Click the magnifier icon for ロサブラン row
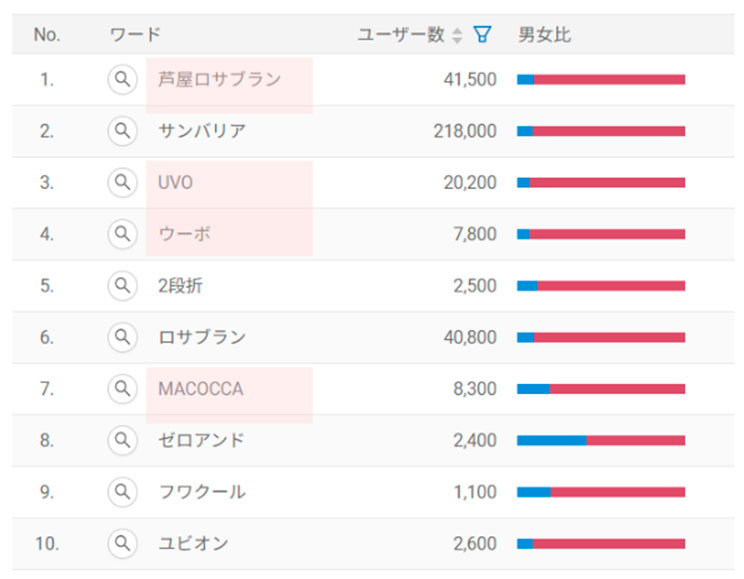 click(122, 337)
